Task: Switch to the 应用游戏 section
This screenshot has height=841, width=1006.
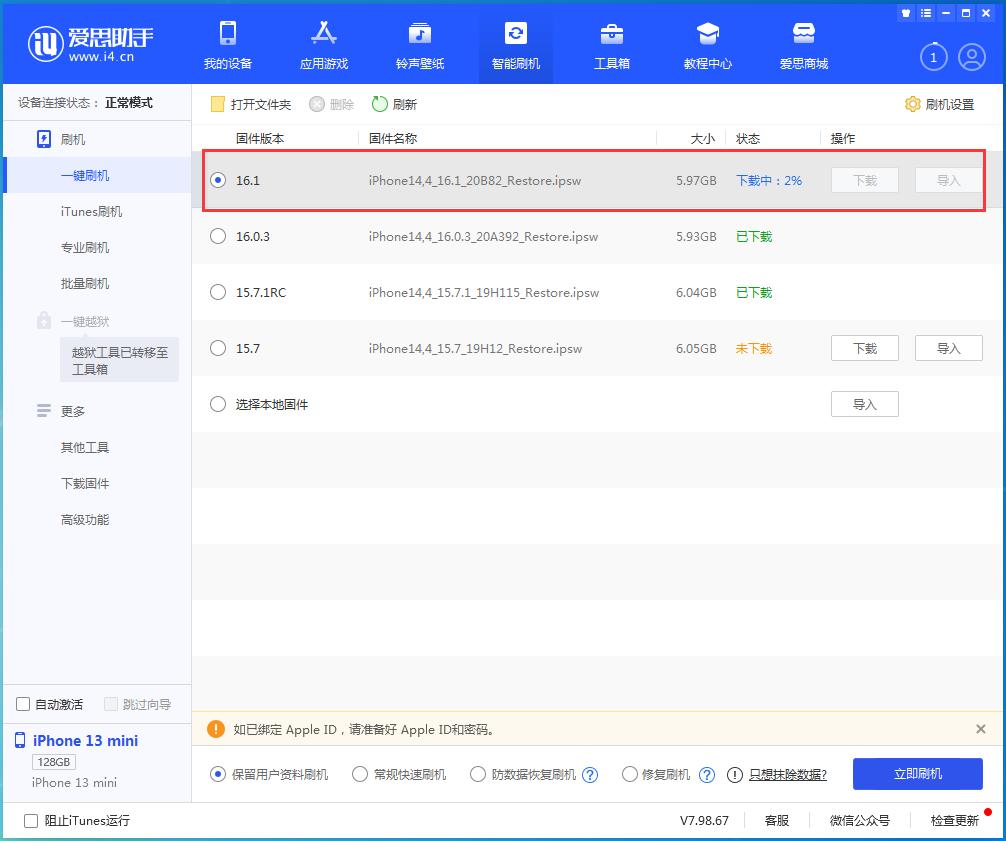Action: tap(323, 45)
